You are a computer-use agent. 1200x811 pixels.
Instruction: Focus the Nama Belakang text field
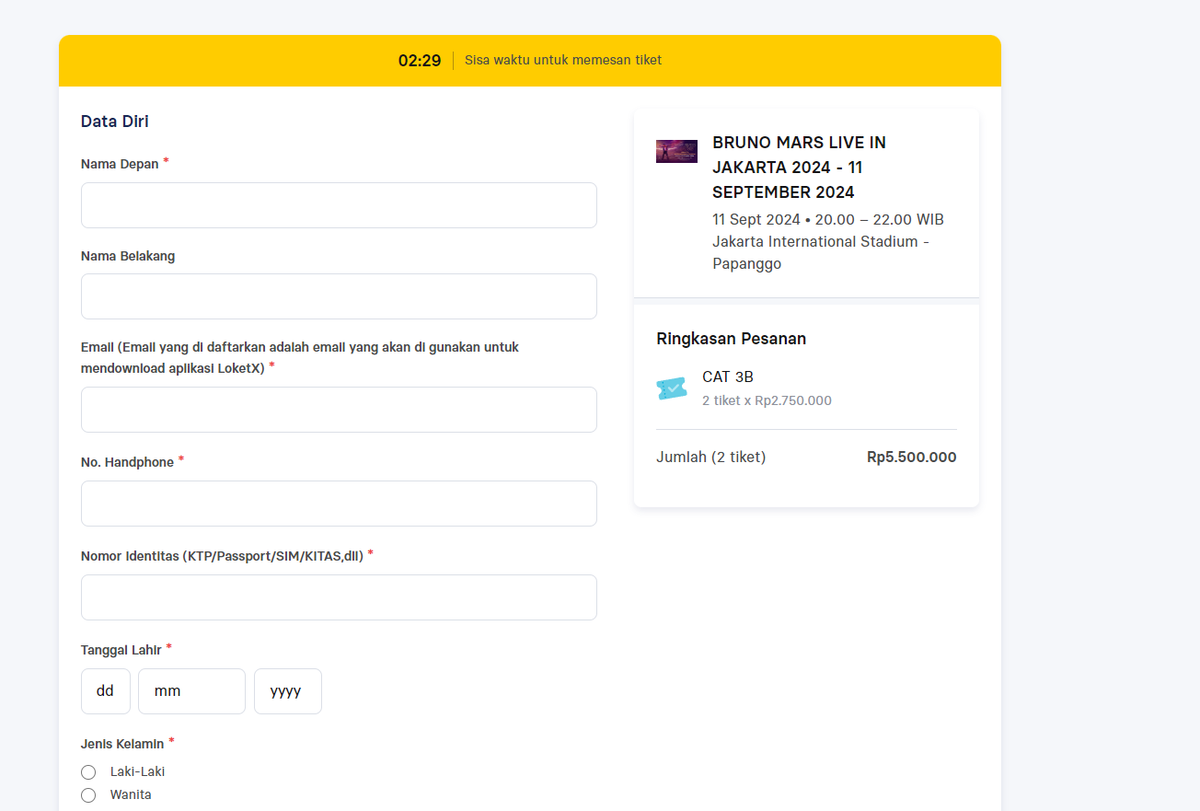[x=339, y=296]
